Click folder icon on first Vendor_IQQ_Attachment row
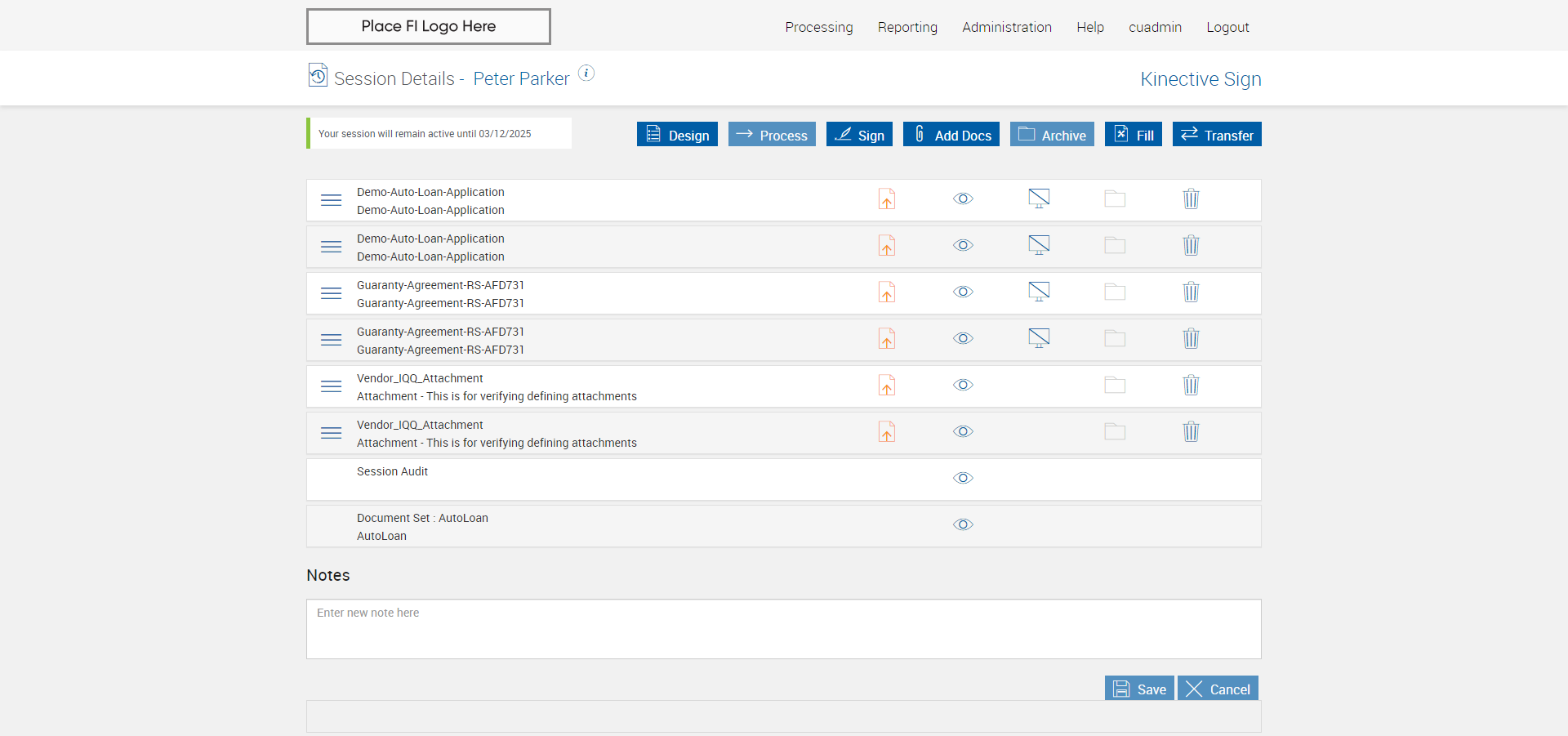Image resolution: width=1568 pixels, height=736 pixels. point(1115,386)
